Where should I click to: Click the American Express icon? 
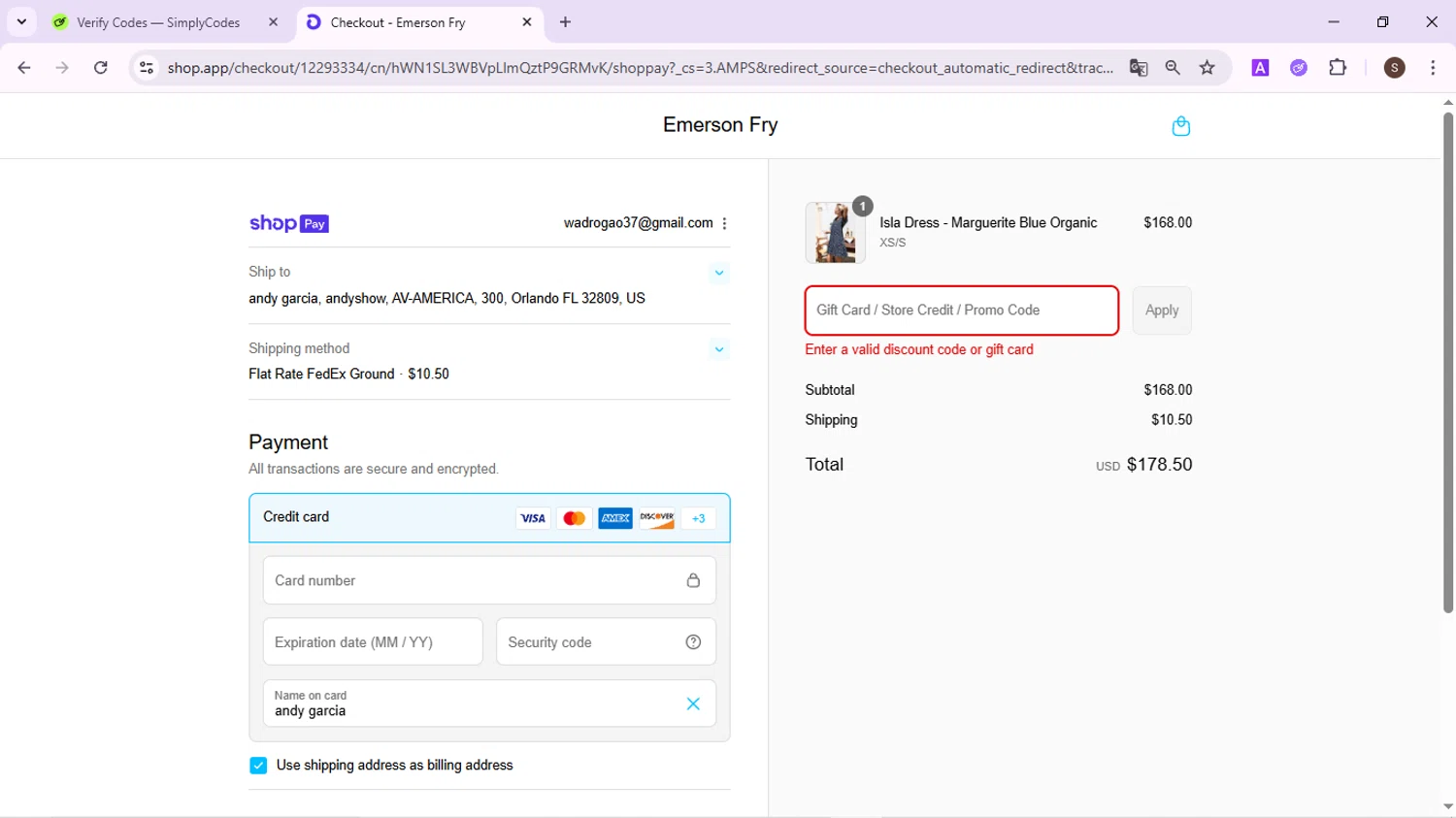[x=615, y=518]
